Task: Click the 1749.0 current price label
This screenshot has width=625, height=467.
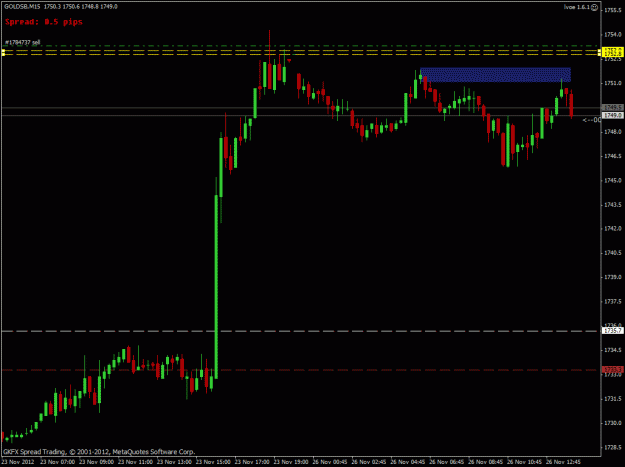Action: [613, 115]
